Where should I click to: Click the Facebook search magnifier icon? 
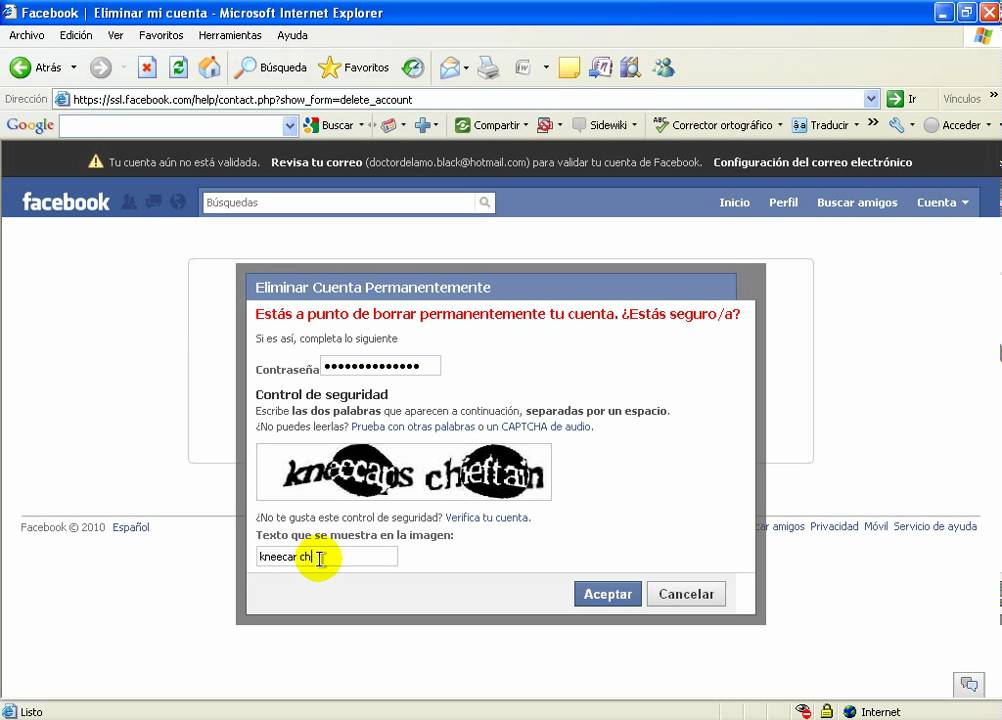tap(485, 203)
